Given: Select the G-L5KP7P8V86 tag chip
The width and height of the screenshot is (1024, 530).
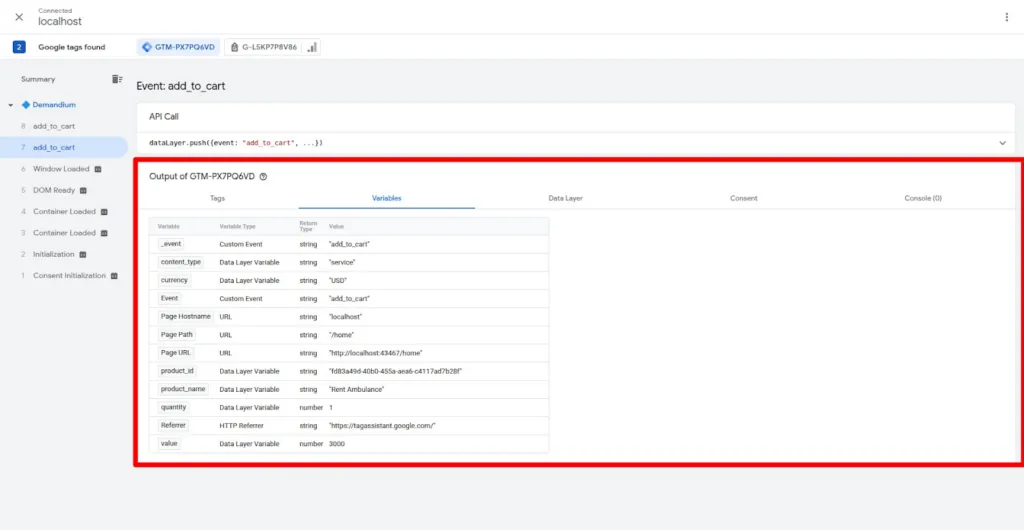Looking at the screenshot, I should point(264,47).
